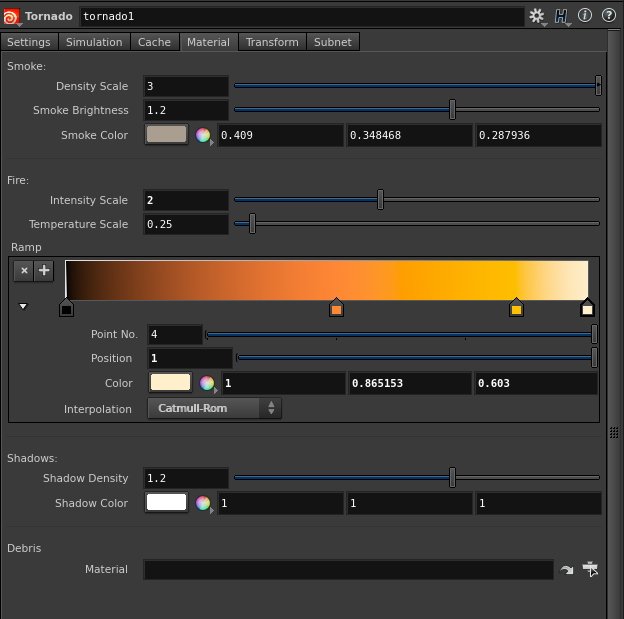Select the black ramp marker

pyautogui.click(x=66, y=308)
